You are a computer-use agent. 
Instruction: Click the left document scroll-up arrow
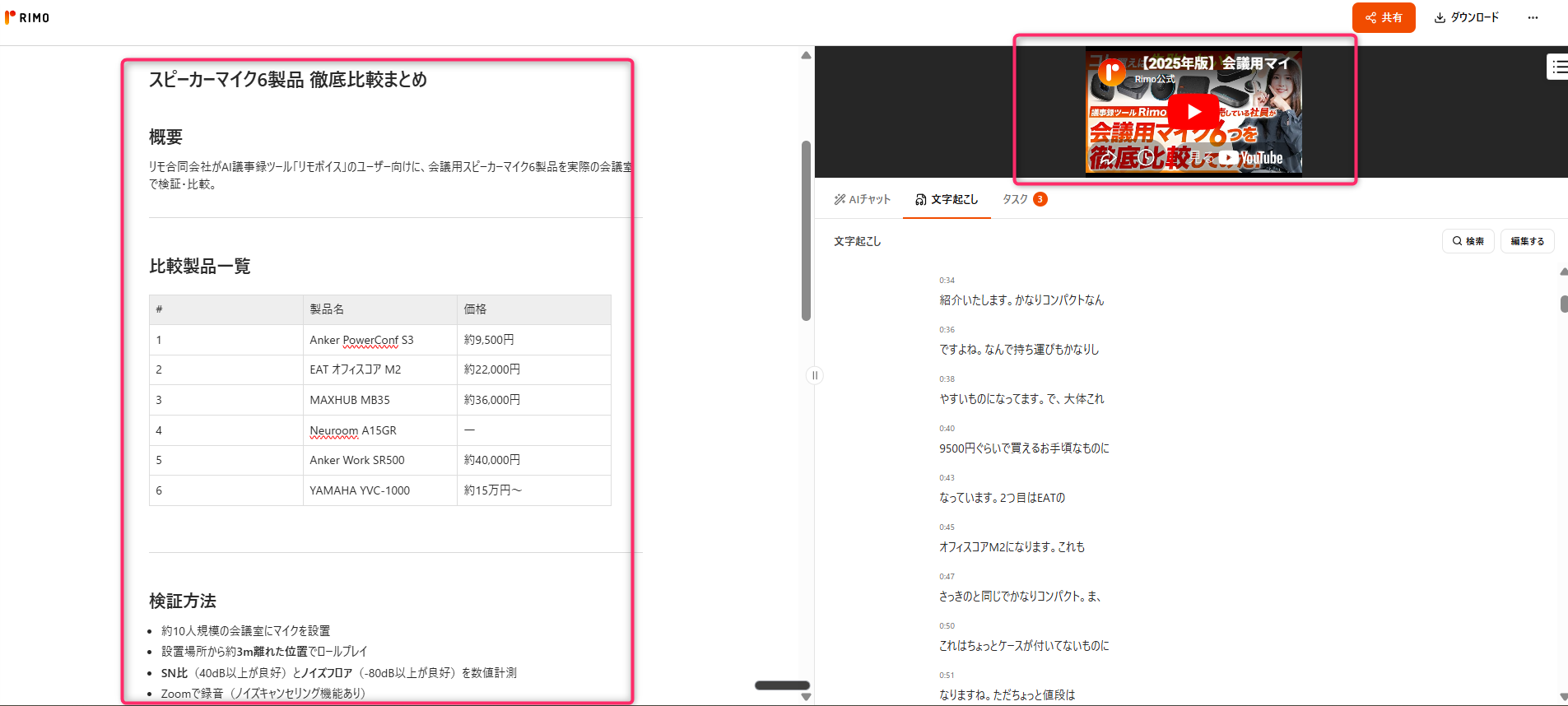tap(806, 56)
